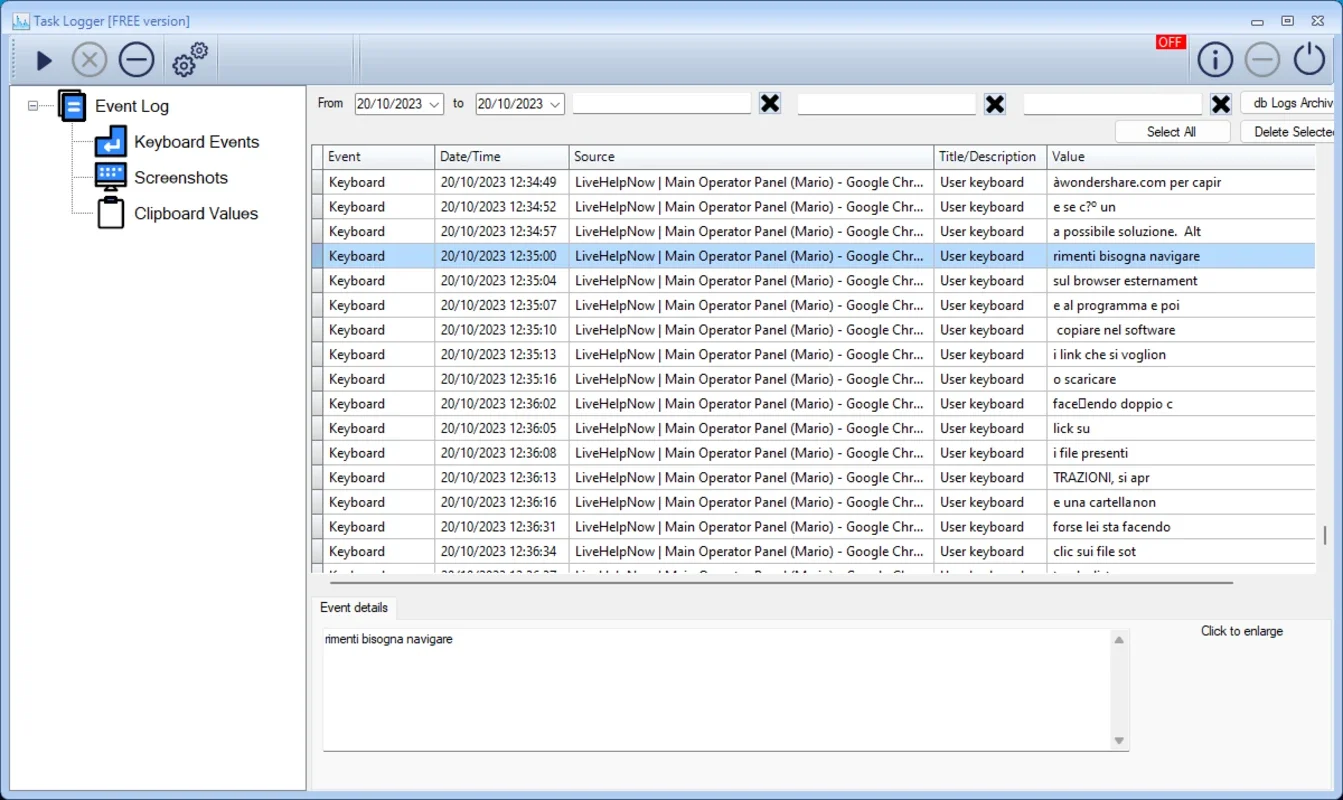Click the Screenshots monitor icon
This screenshot has width=1343, height=800.
(x=111, y=177)
